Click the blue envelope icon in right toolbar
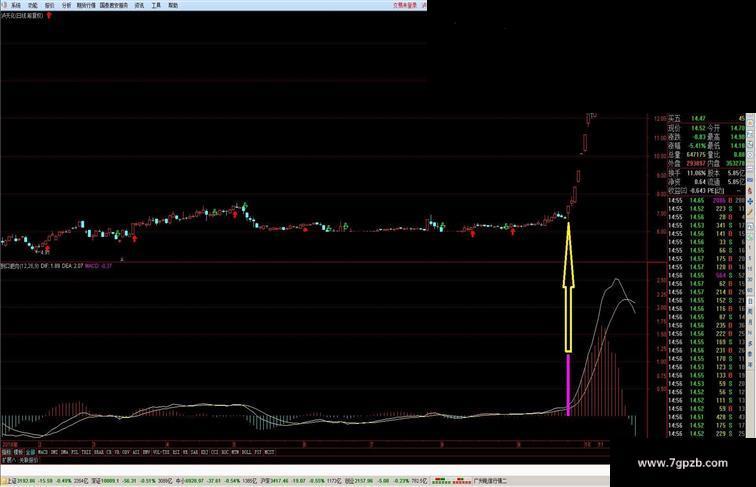This screenshot has width=756, height=487. coord(750,180)
